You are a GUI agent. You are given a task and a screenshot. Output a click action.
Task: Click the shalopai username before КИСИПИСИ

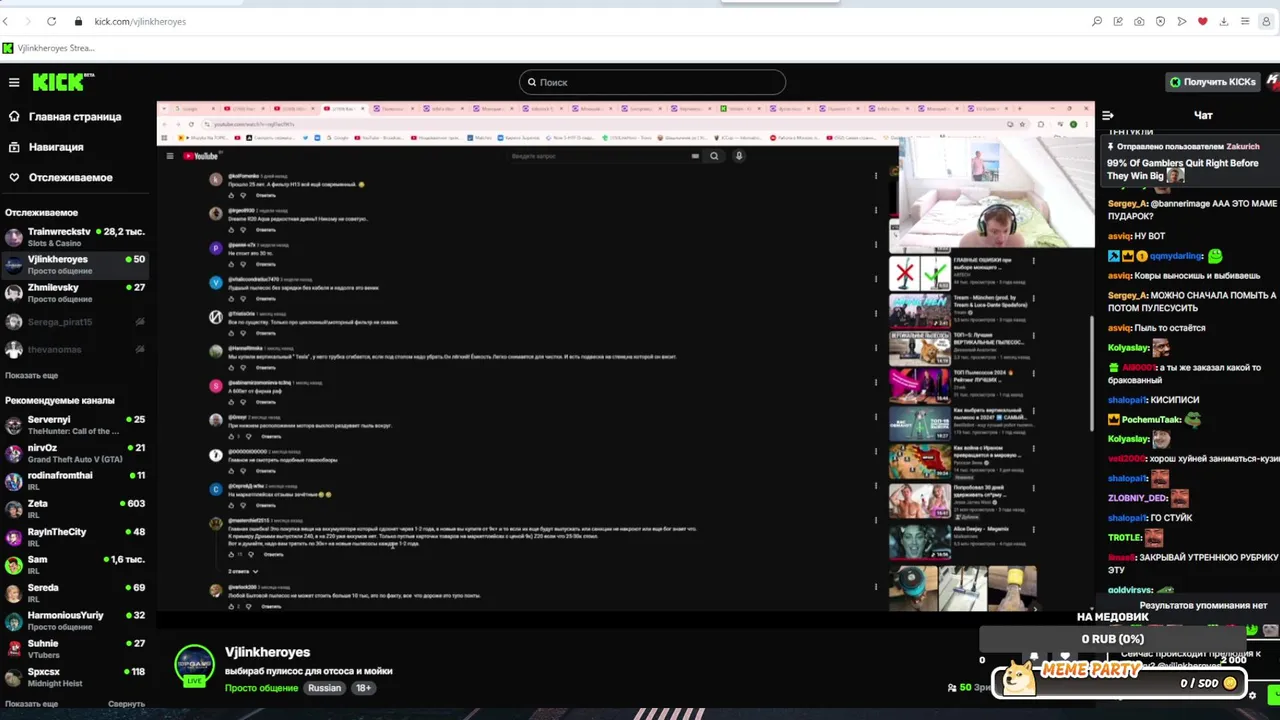coord(1127,400)
